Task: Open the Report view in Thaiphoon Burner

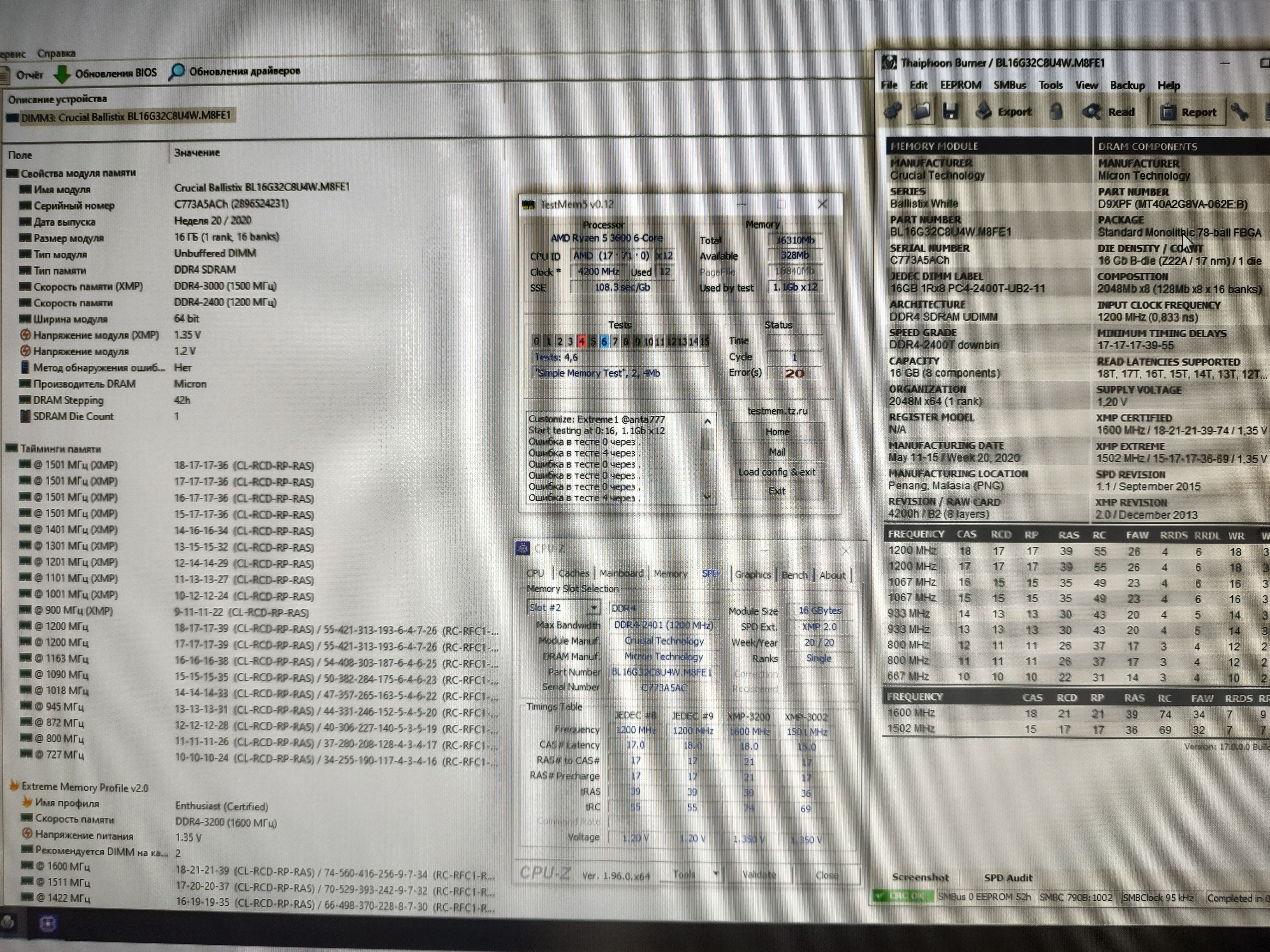Action: click(x=1188, y=112)
